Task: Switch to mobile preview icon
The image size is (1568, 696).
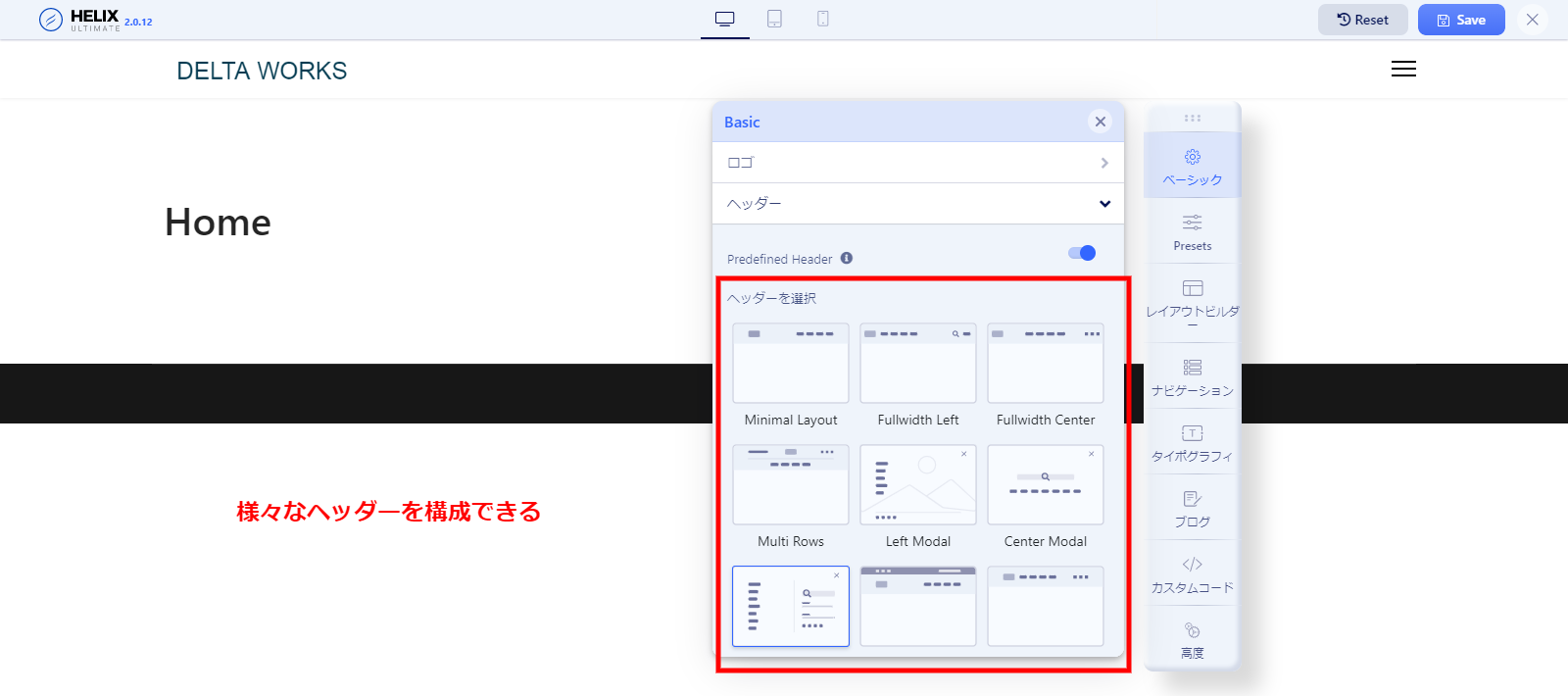Action: coord(823,19)
